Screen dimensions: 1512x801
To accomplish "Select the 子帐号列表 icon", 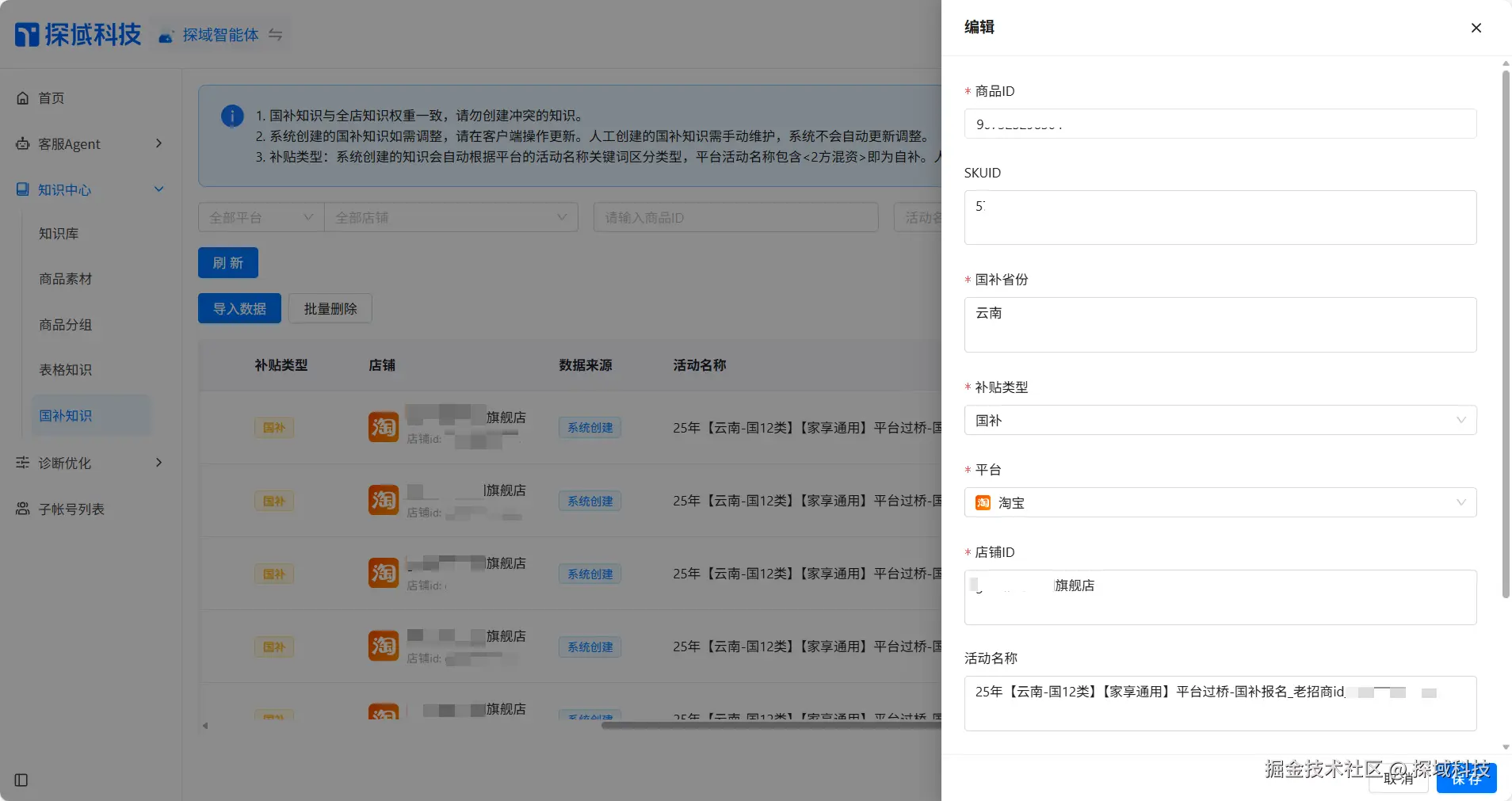I will [22, 509].
